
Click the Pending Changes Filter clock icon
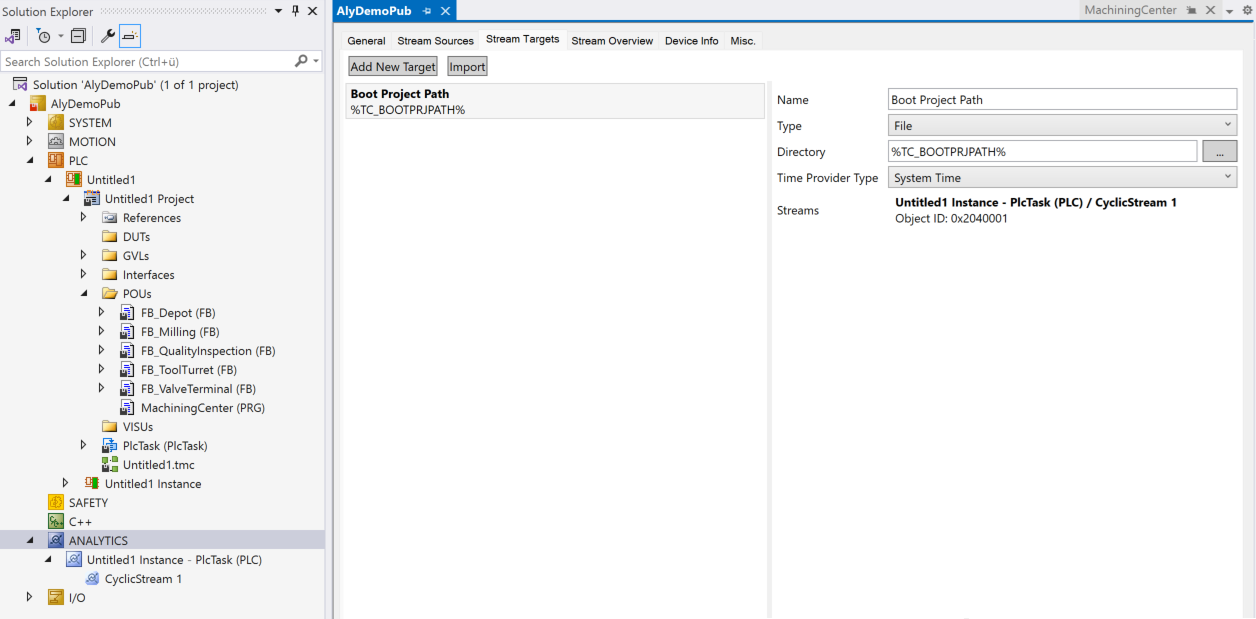coord(43,36)
